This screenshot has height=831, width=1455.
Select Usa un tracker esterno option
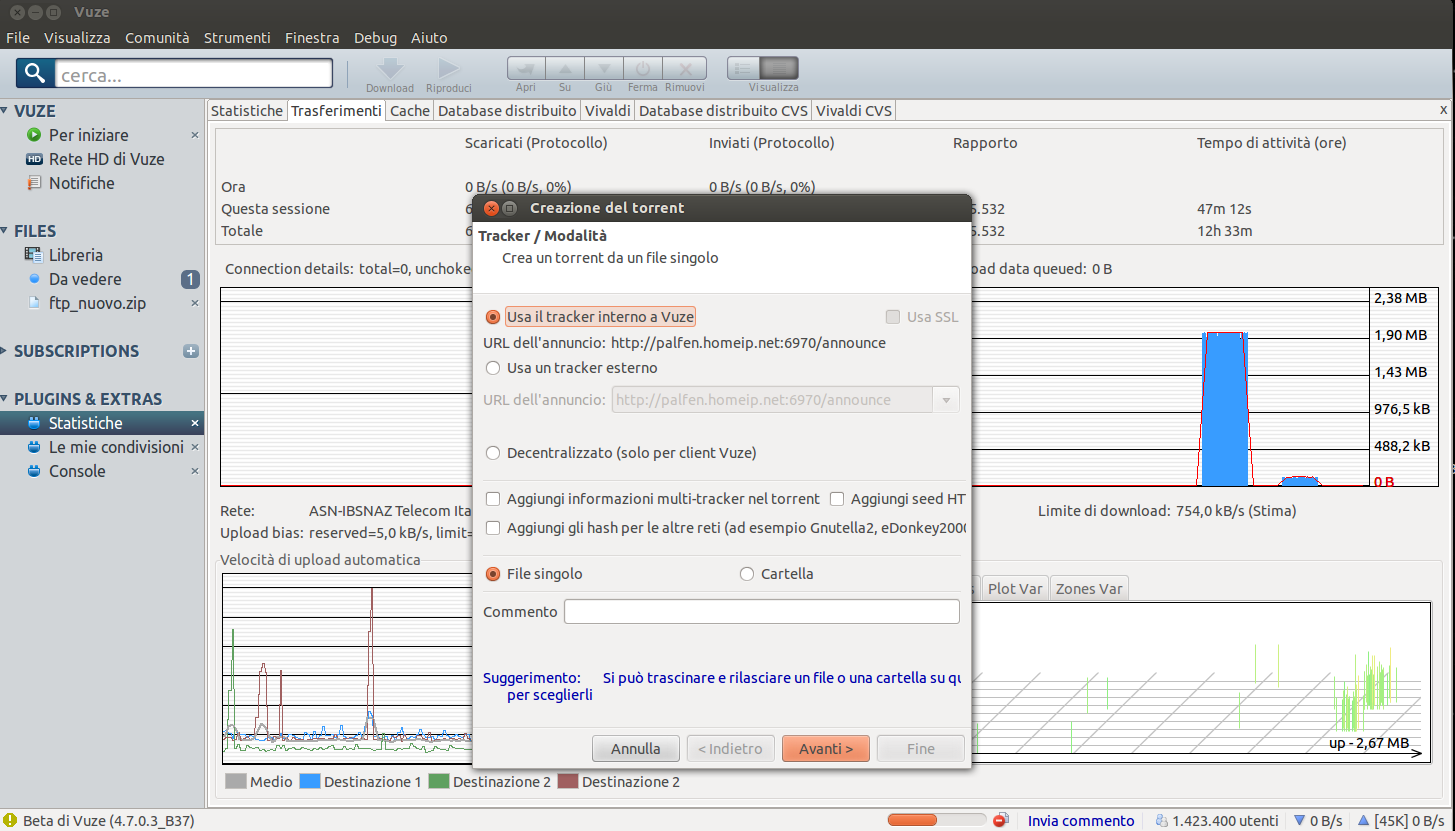click(x=492, y=368)
